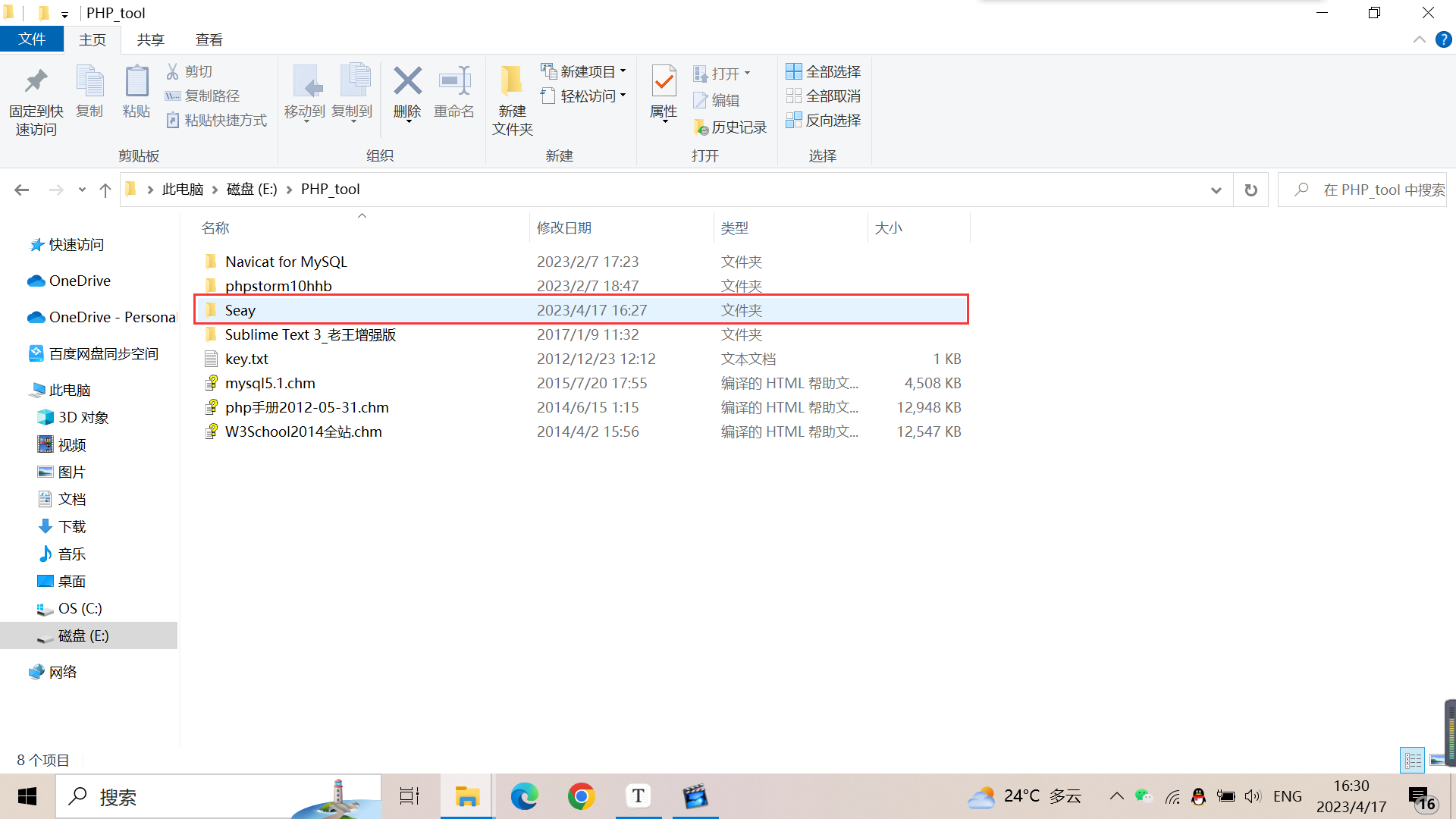Open the 文件 menu
The width and height of the screenshot is (1456, 819).
[x=32, y=39]
